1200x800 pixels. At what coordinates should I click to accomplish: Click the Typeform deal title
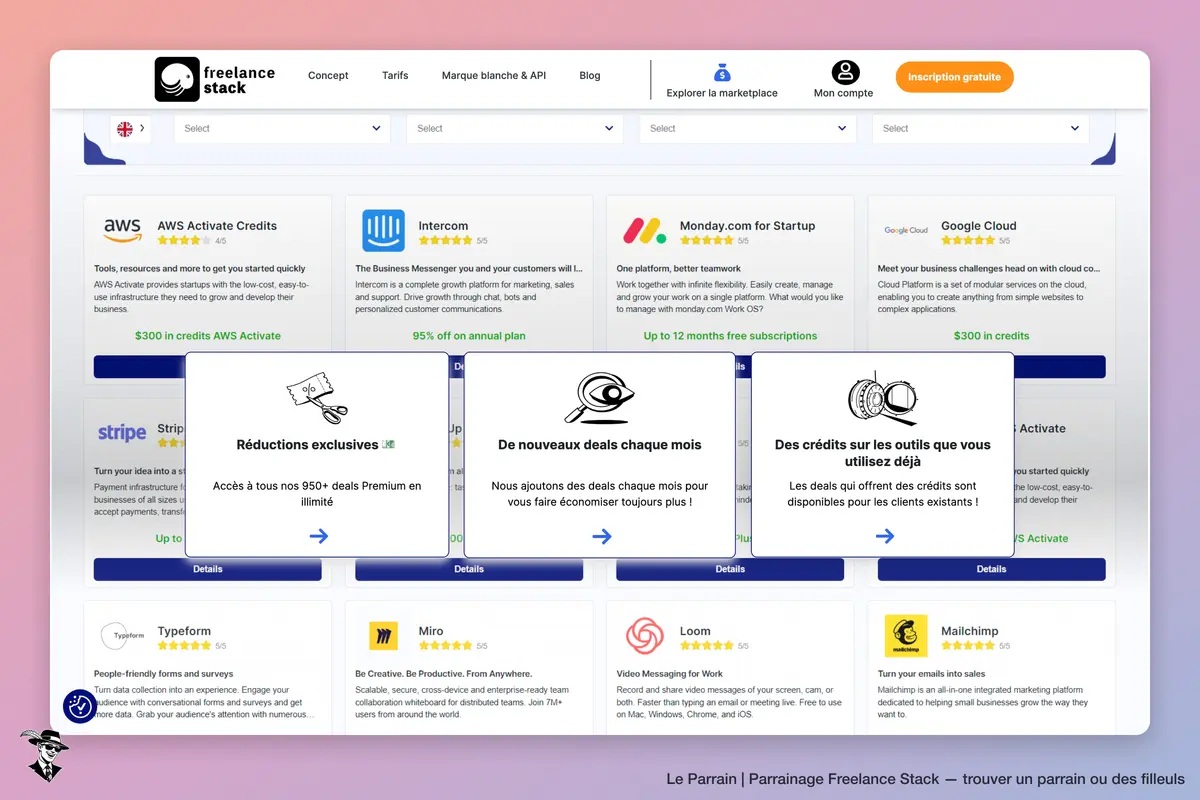(184, 631)
